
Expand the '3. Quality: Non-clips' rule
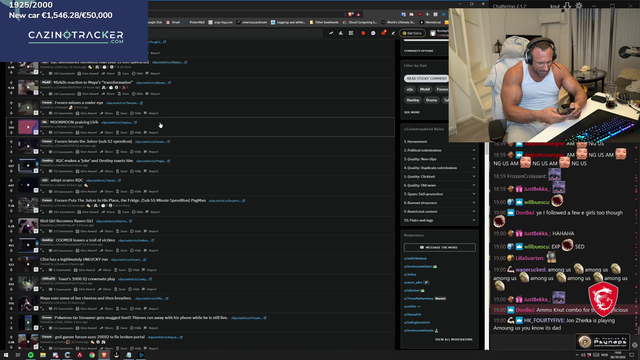[x=440, y=159]
